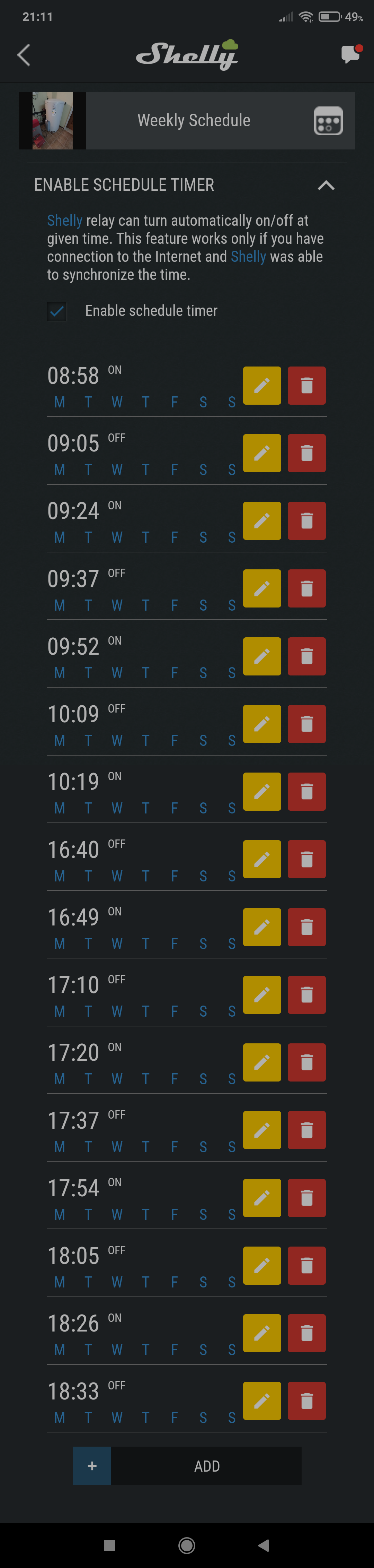Tap the plus button beside ADD

tap(92, 1466)
